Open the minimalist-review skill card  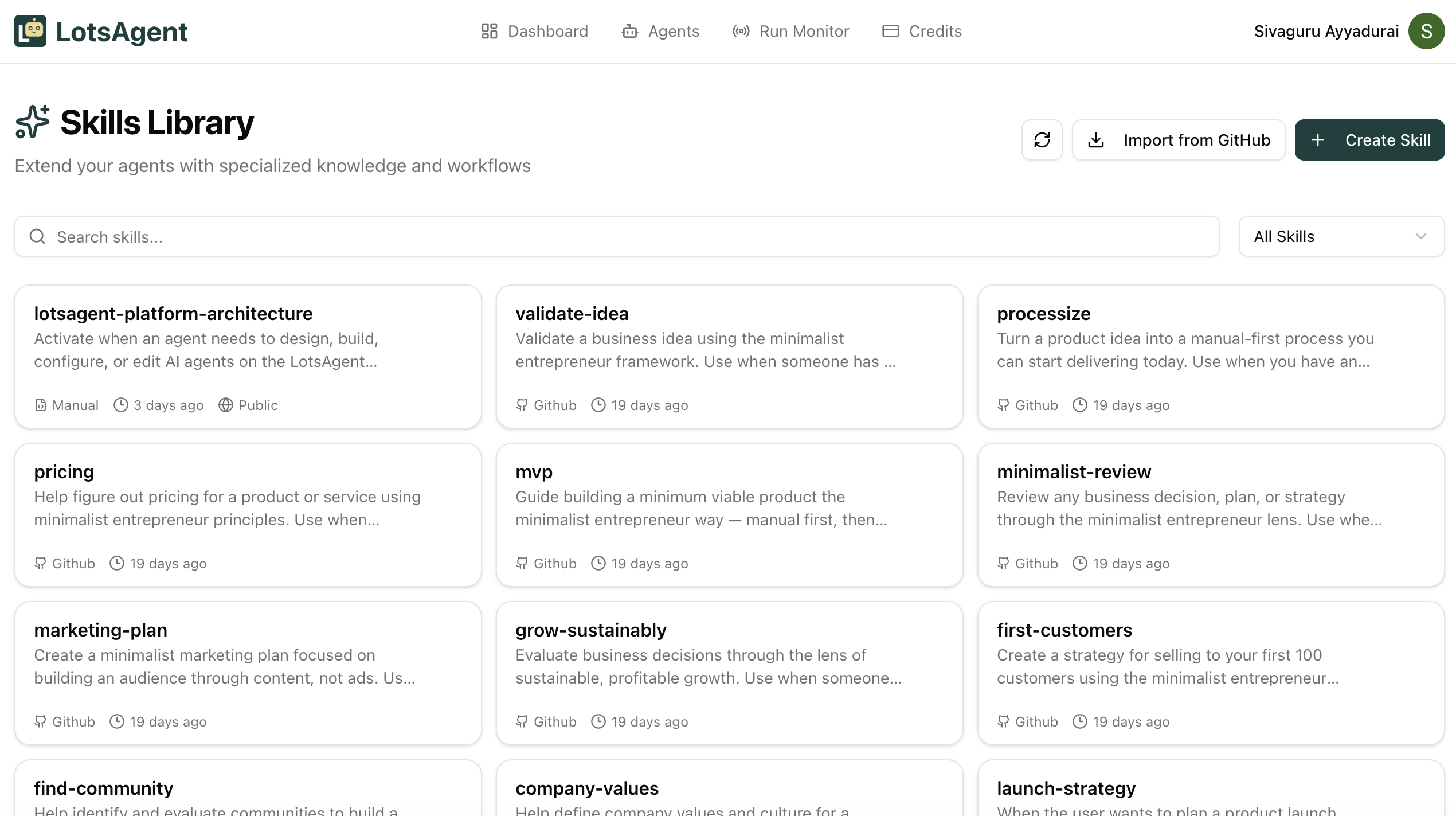[x=1211, y=514]
